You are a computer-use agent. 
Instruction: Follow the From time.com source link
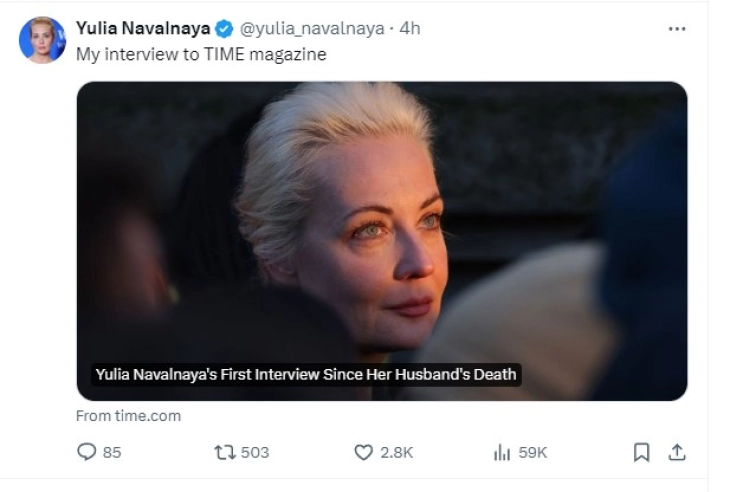tap(128, 415)
